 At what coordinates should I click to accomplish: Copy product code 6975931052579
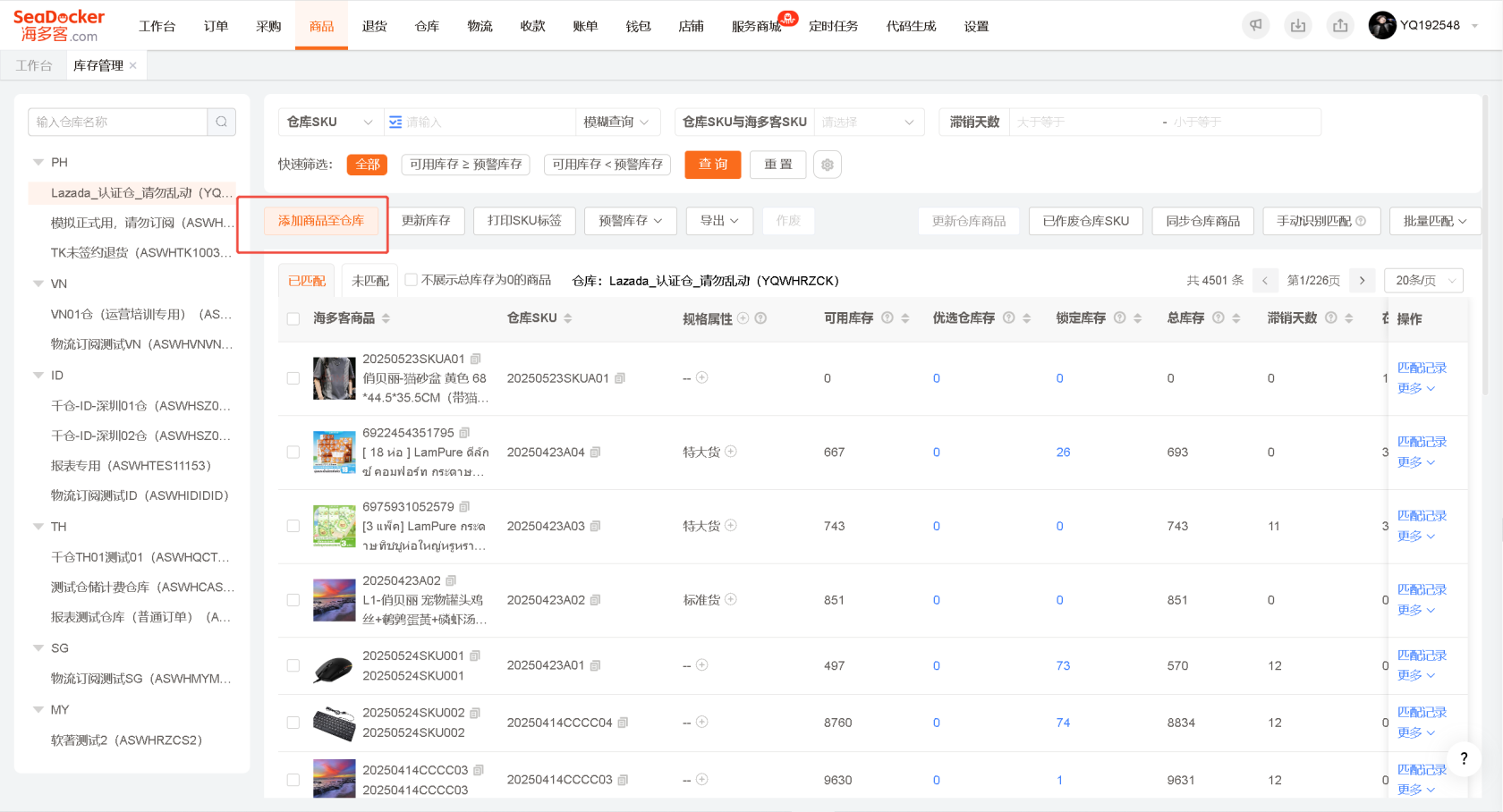point(464,507)
